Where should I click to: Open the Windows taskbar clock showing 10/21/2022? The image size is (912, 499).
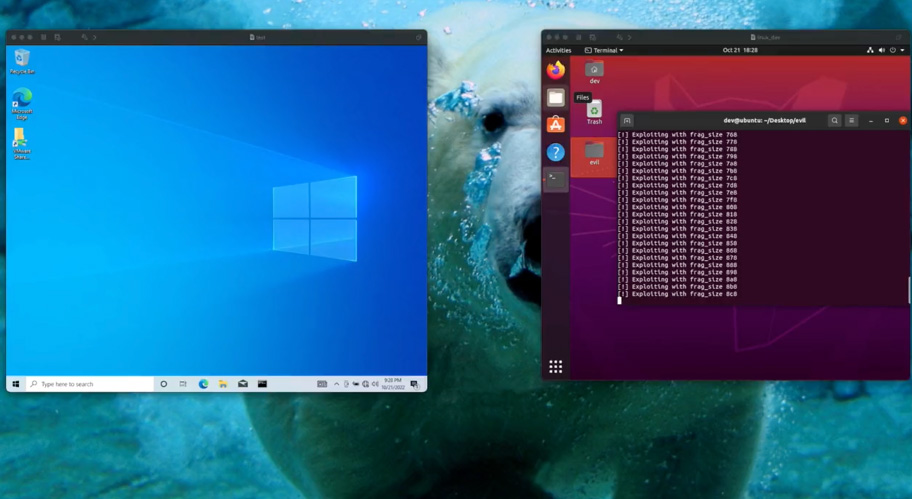click(393, 384)
